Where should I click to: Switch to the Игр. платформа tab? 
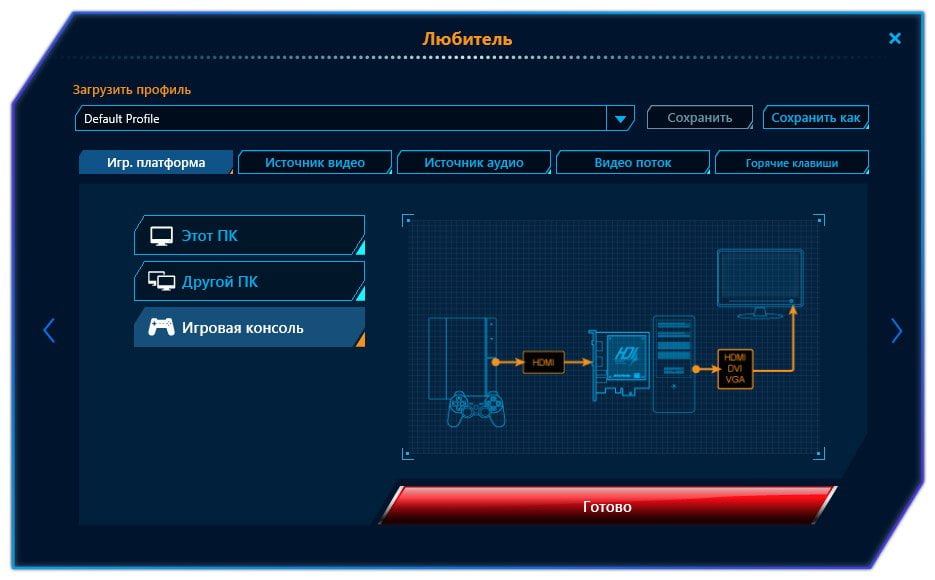(156, 162)
